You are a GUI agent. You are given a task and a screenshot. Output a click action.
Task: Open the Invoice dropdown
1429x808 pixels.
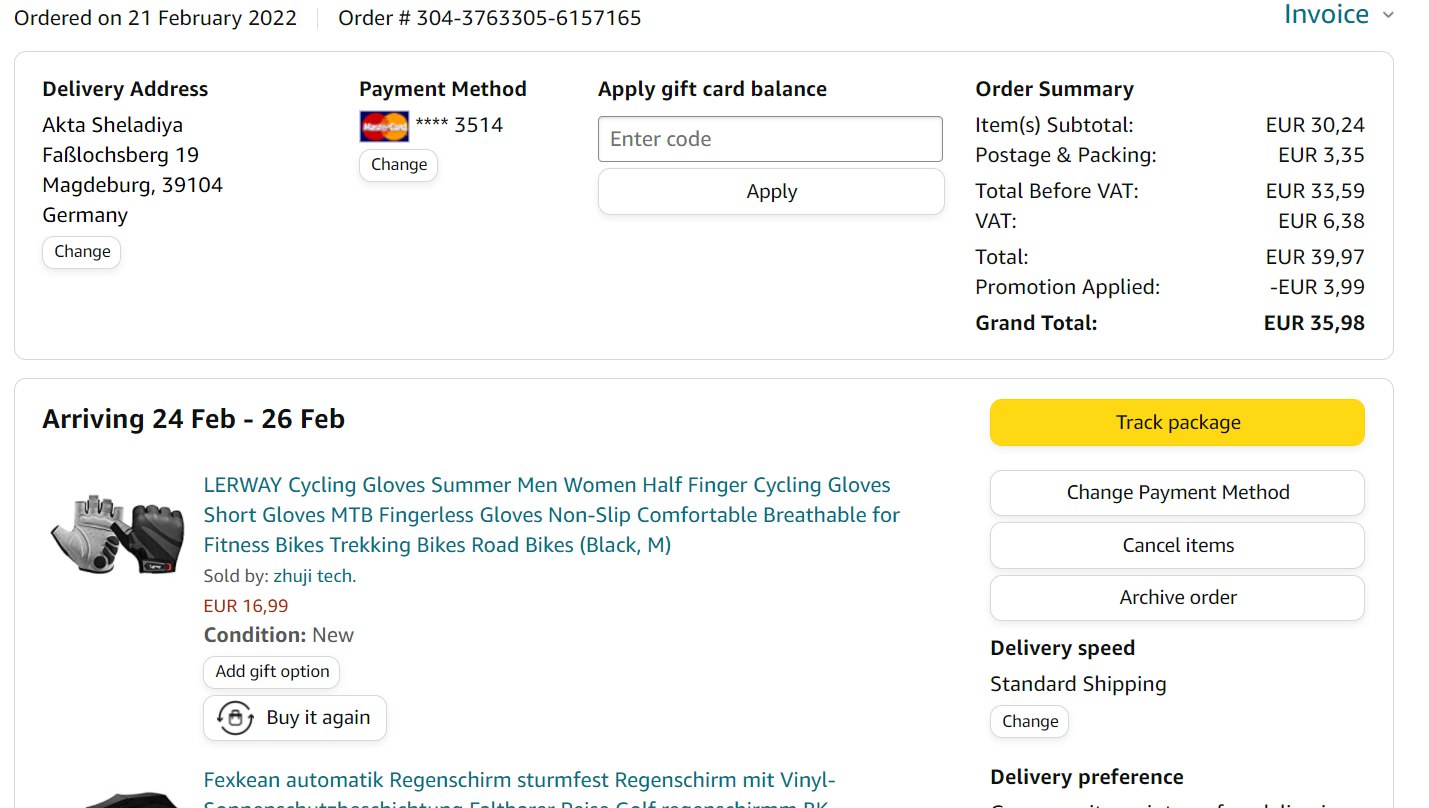click(1326, 15)
